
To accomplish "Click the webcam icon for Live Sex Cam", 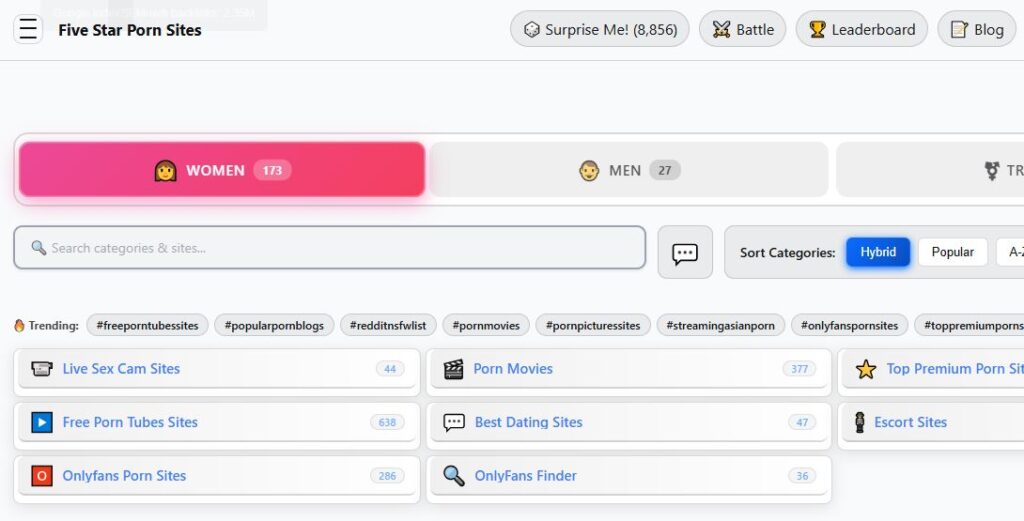I will 42,369.
